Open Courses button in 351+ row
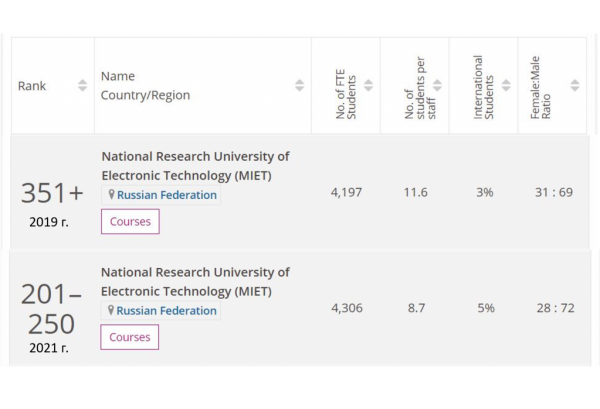Viewport: 600px width, 409px height. (130, 222)
